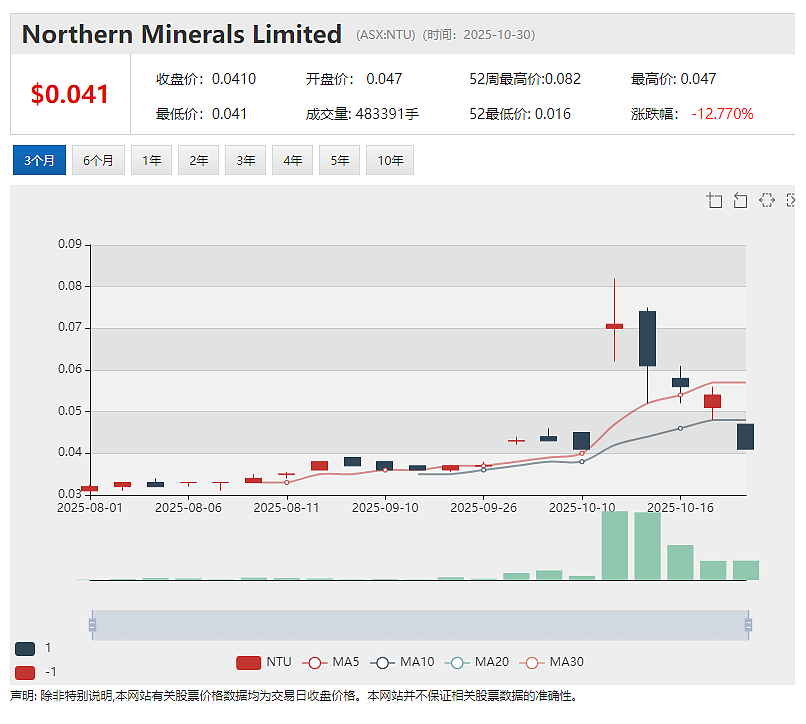Click the partly visible rightmost chart toolbox icon

791,200
